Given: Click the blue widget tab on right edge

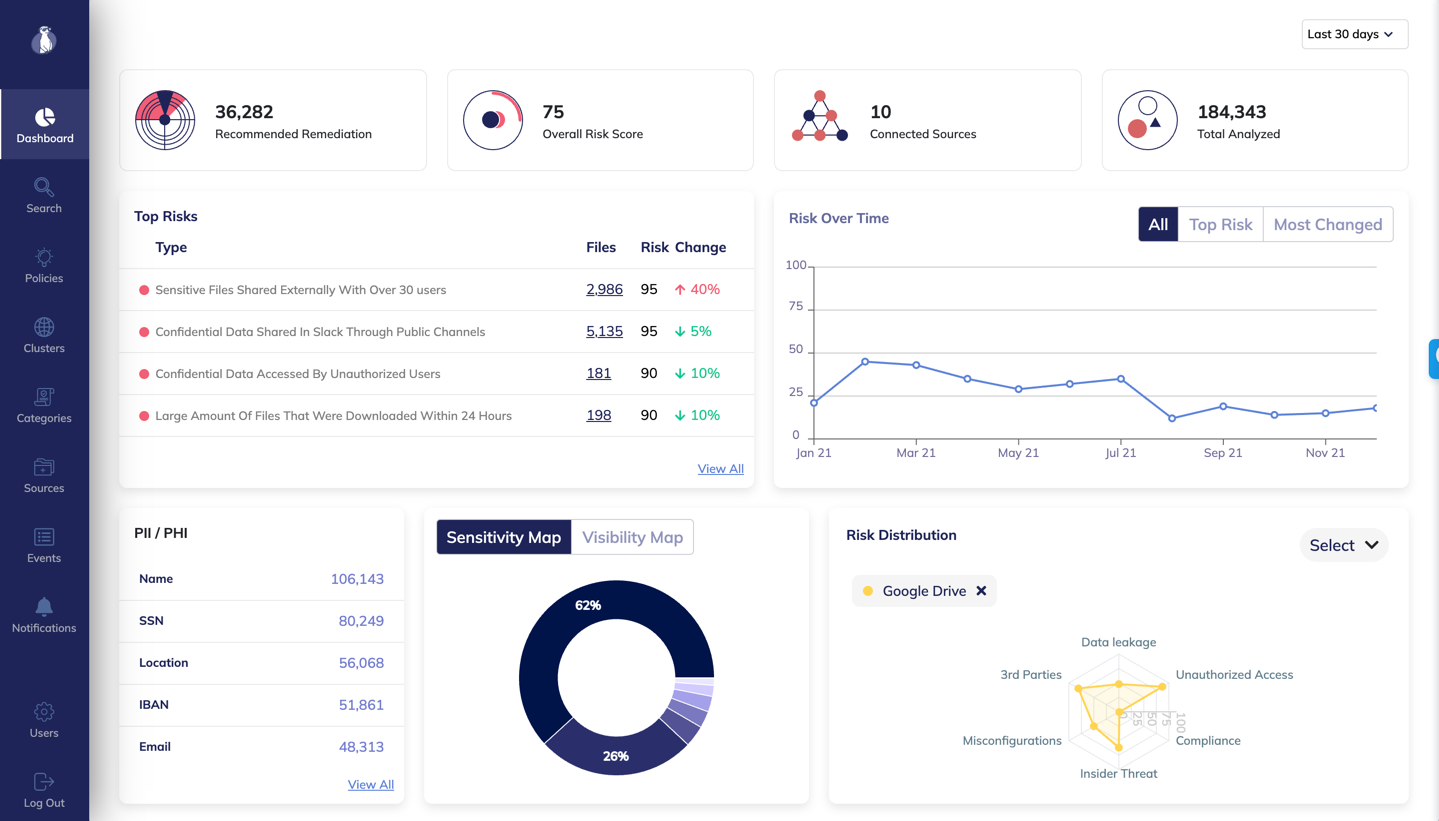Looking at the screenshot, I should (1434, 359).
